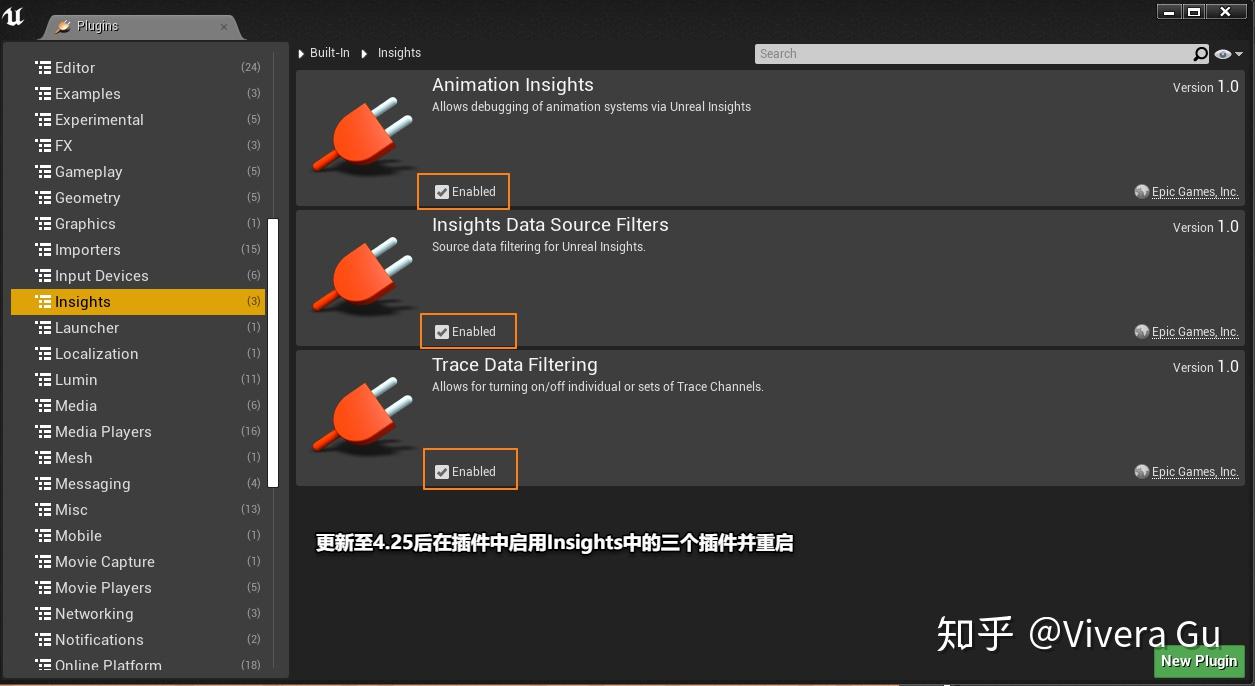
Task: Open the visibility filter dropdown arrow
Action: coord(1236,53)
